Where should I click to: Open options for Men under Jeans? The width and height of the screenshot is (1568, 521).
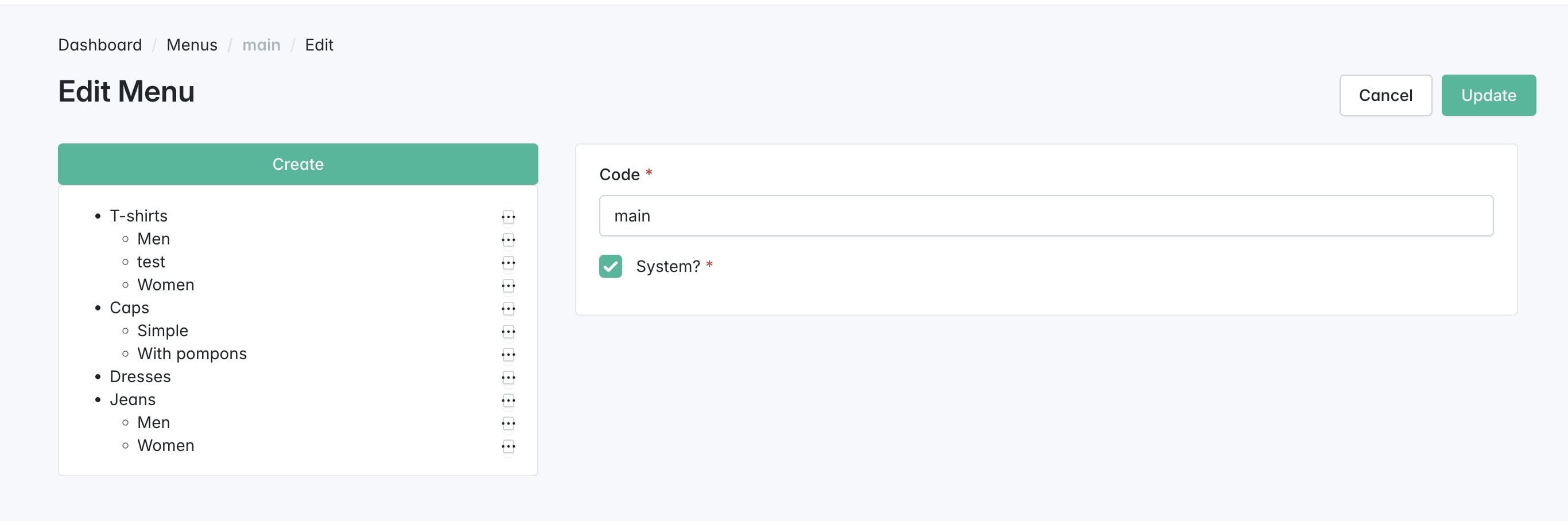(509, 423)
